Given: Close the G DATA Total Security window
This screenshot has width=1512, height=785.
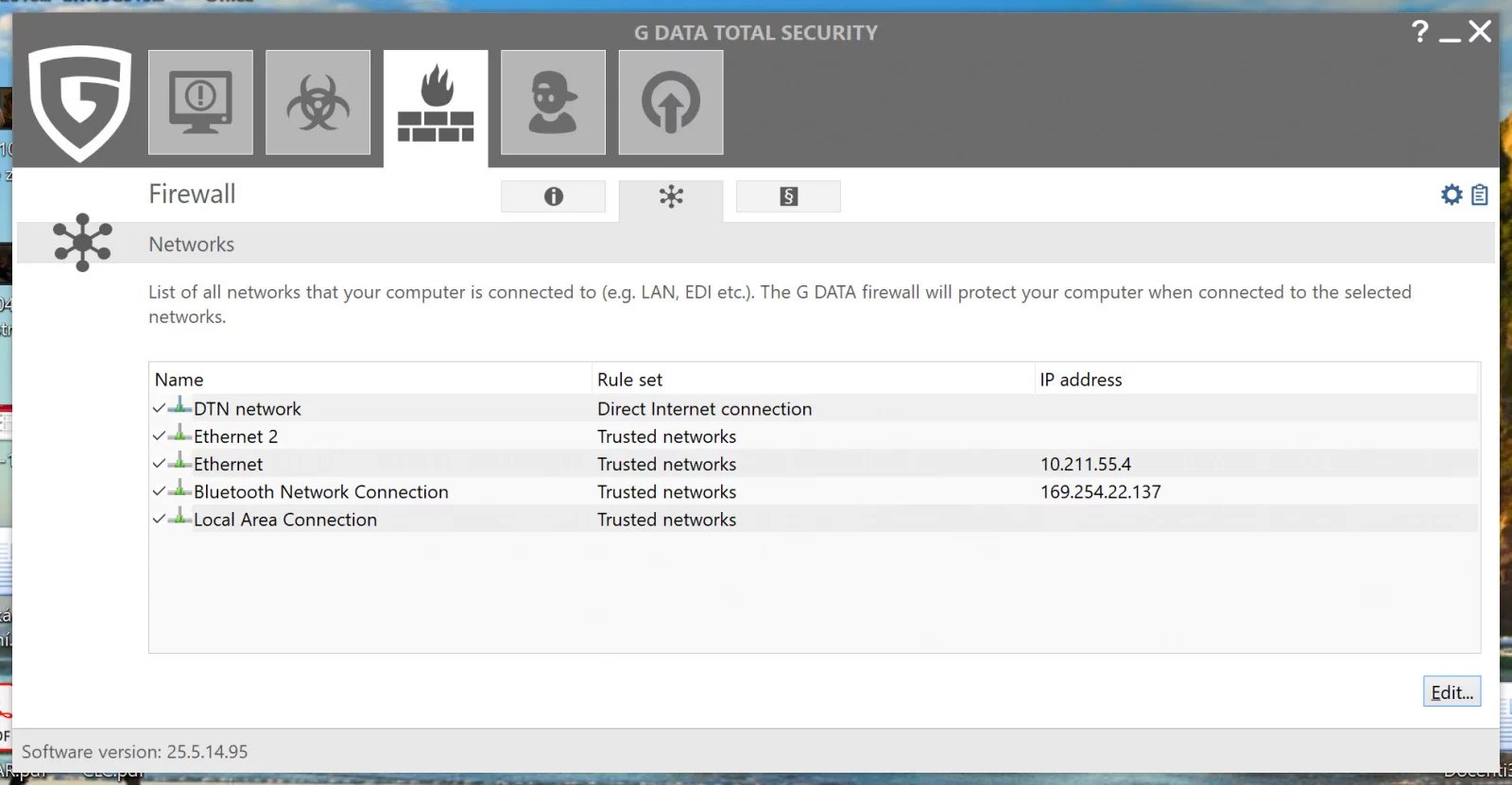Looking at the screenshot, I should coord(1480,31).
